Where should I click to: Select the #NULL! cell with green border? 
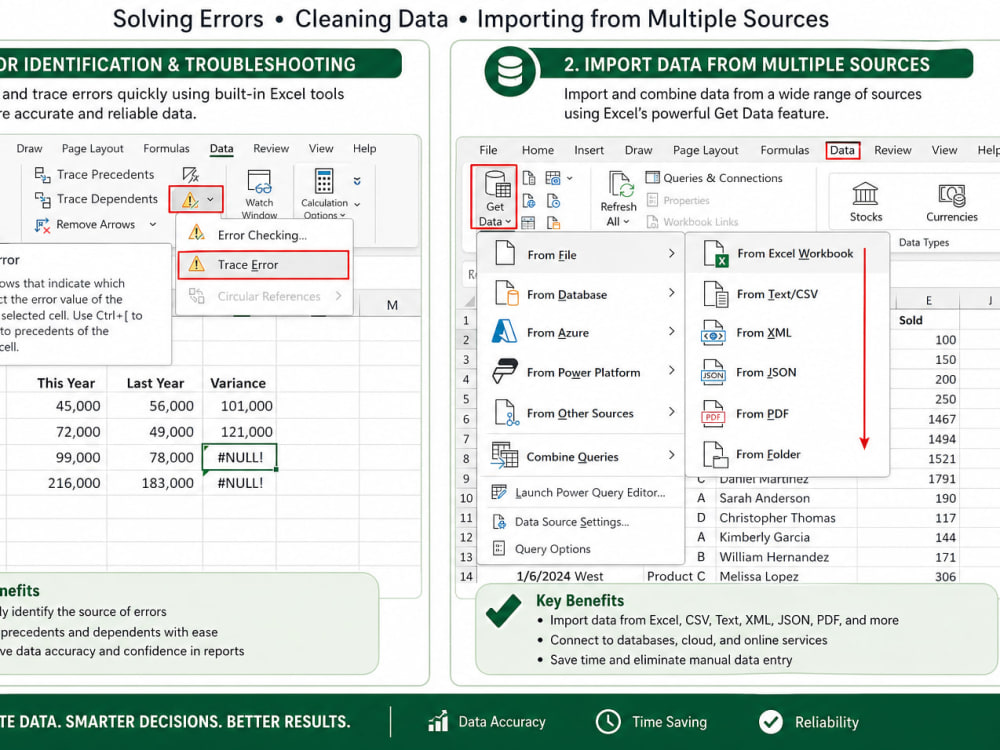(240, 457)
